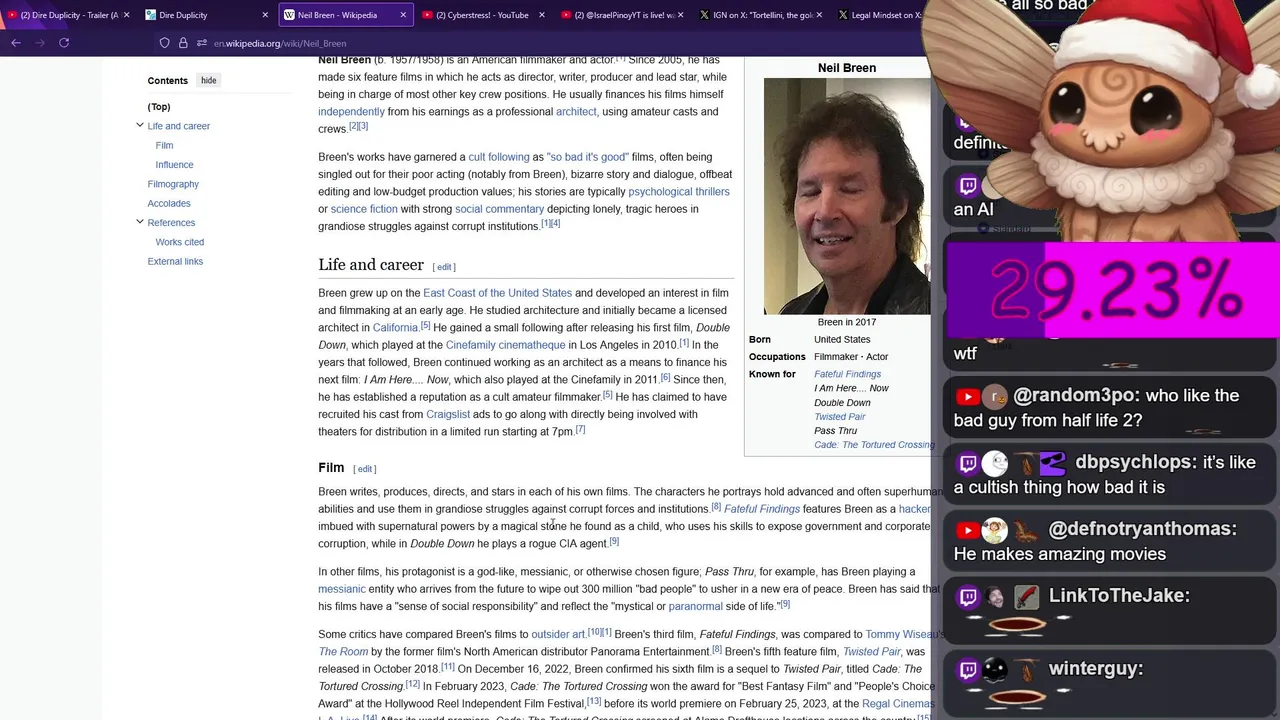Open 'Cade: The Tortured Crossing' infobox link

[873, 445]
